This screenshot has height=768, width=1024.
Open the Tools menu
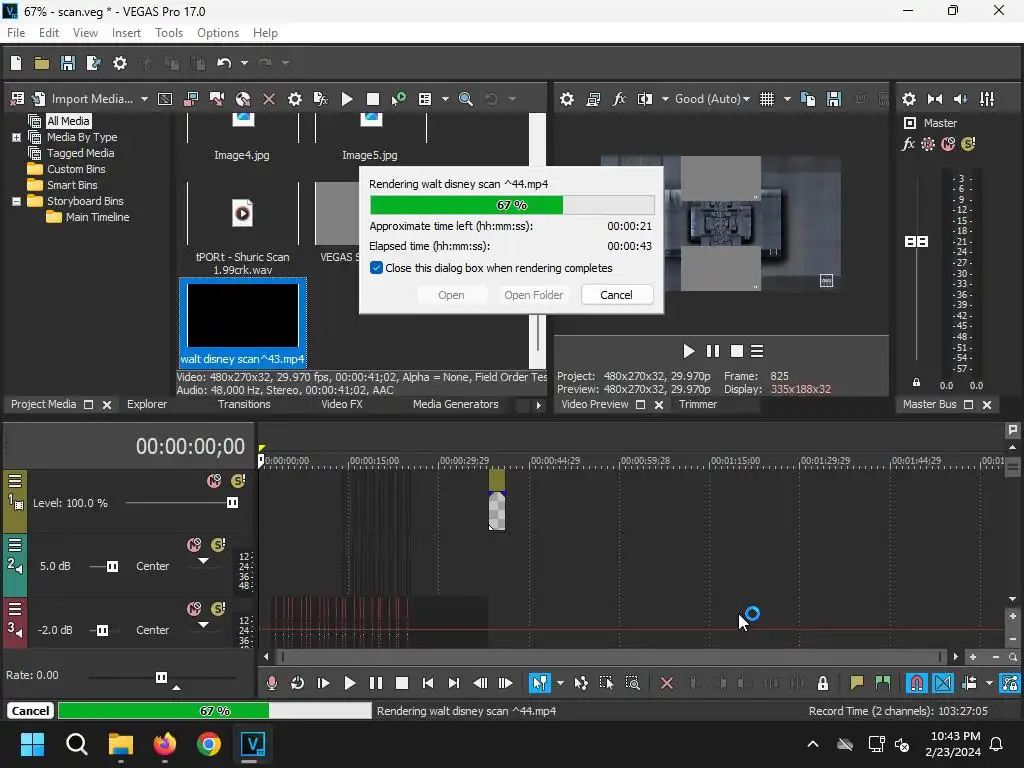point(168,33)
